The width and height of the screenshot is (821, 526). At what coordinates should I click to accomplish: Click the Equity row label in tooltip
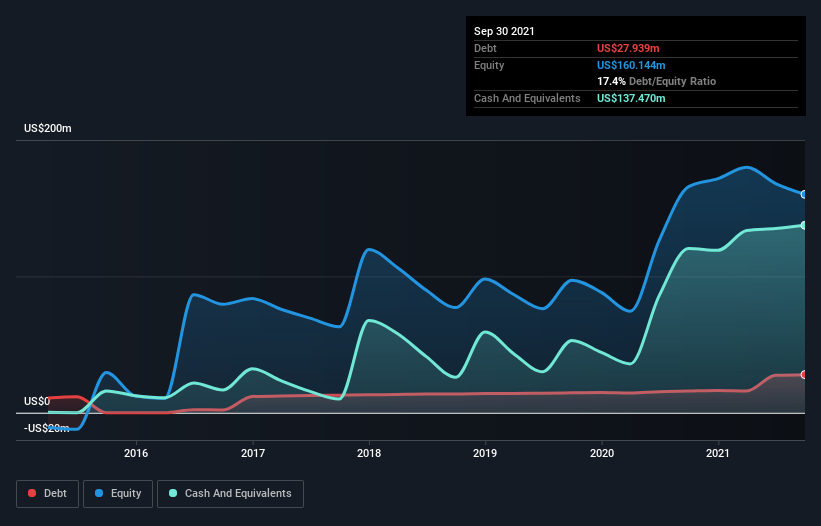489,65
